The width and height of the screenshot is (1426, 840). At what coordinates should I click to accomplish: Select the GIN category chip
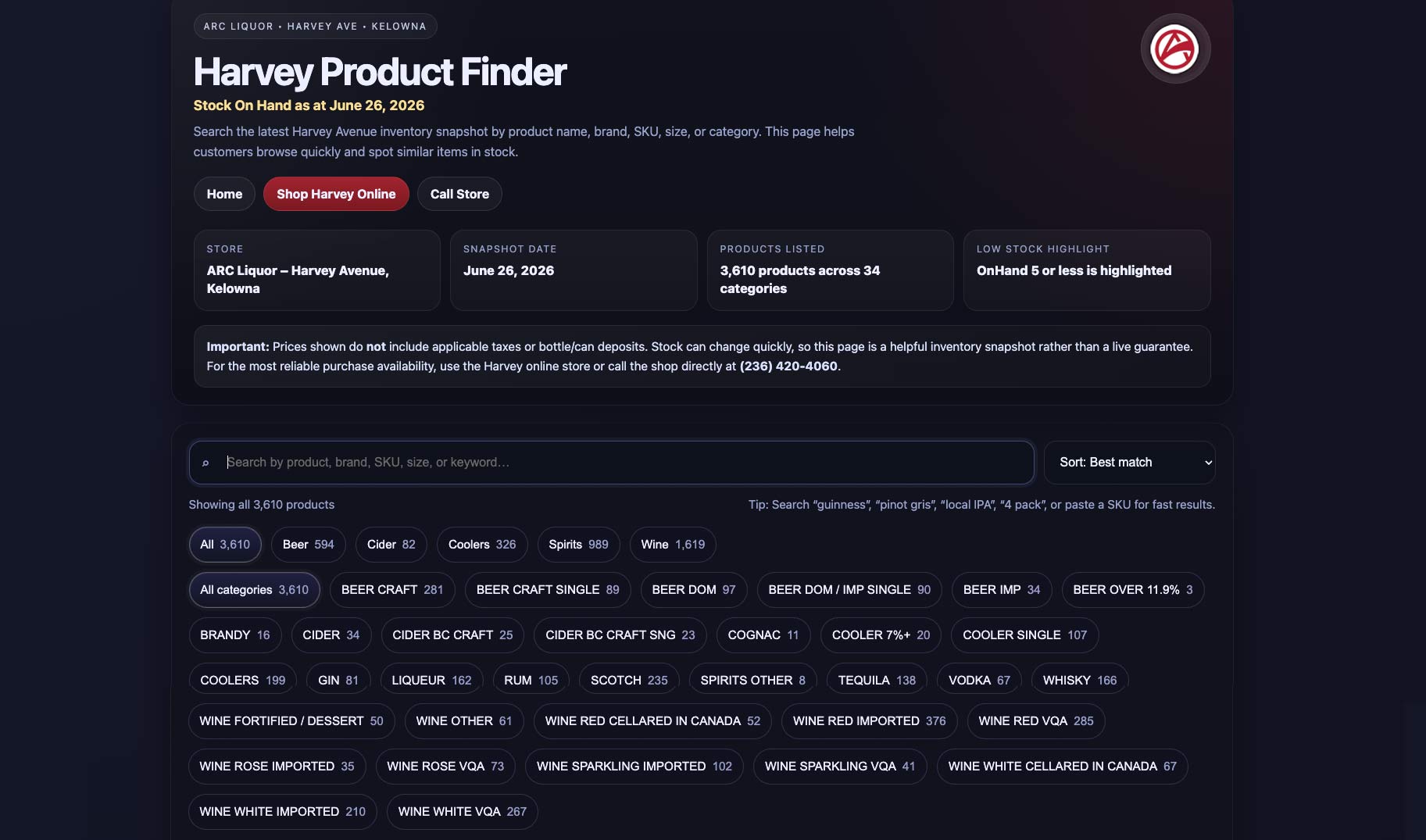(338, 678)
